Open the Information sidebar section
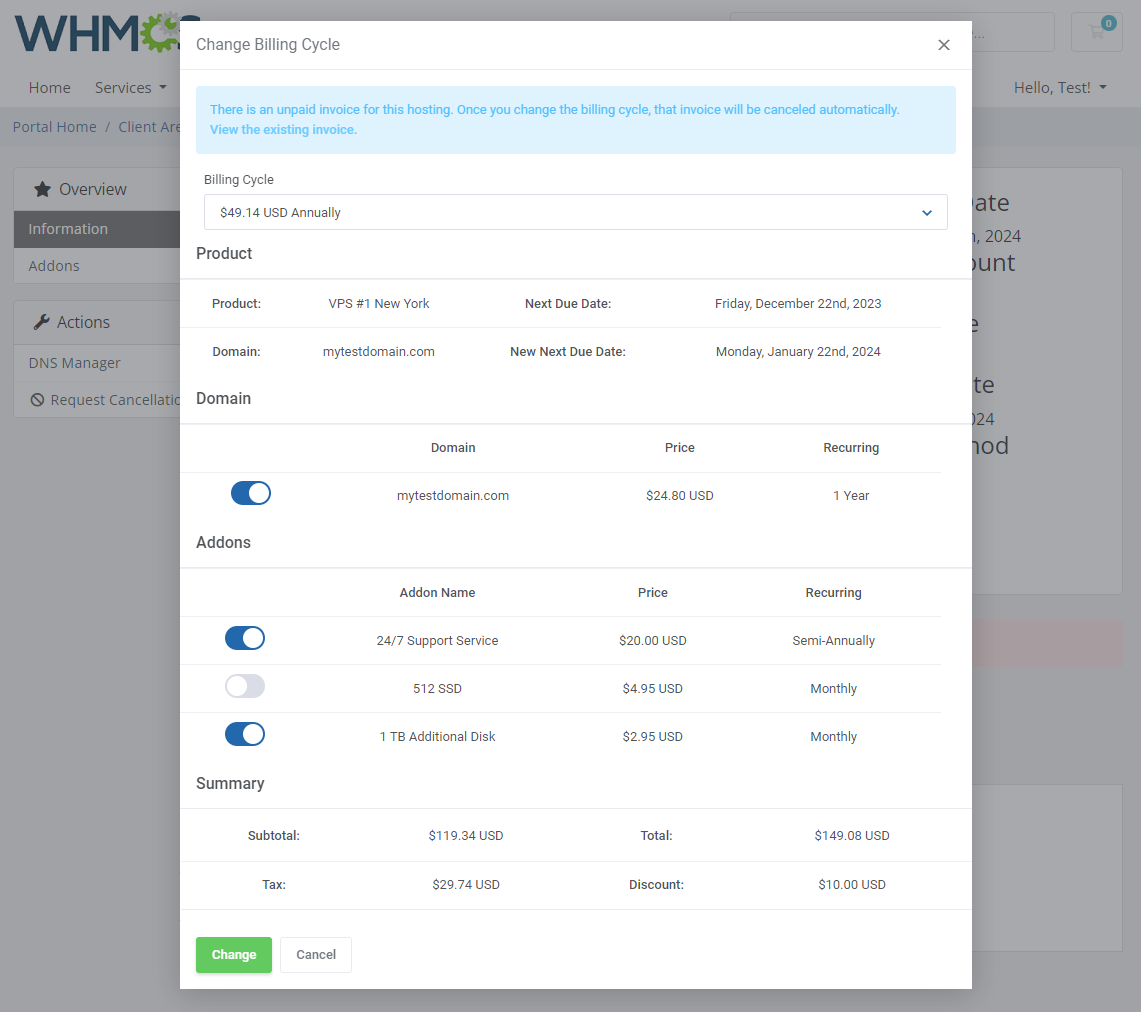Viewport: 1141px width, 1012px height. coord(67,229)
